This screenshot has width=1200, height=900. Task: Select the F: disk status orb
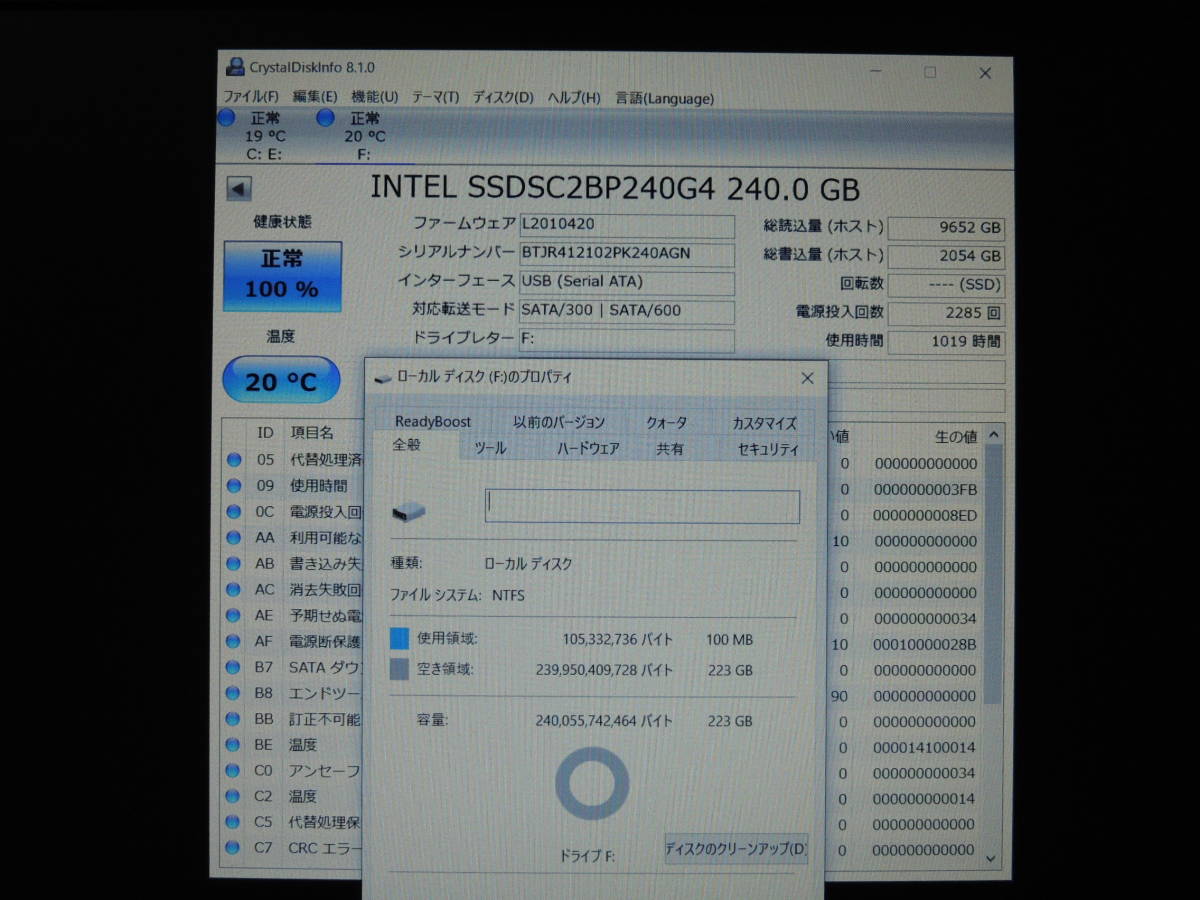[325, 118]
